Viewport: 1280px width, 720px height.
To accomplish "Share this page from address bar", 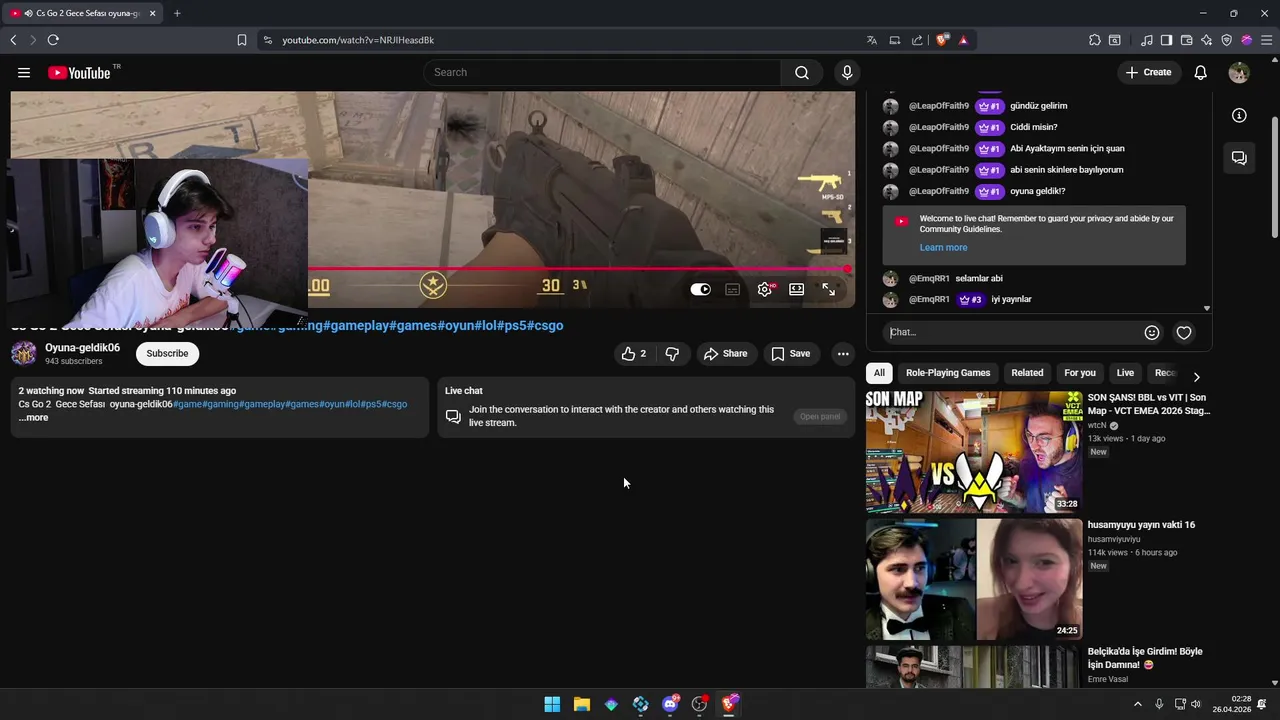I will coord(917,40).
